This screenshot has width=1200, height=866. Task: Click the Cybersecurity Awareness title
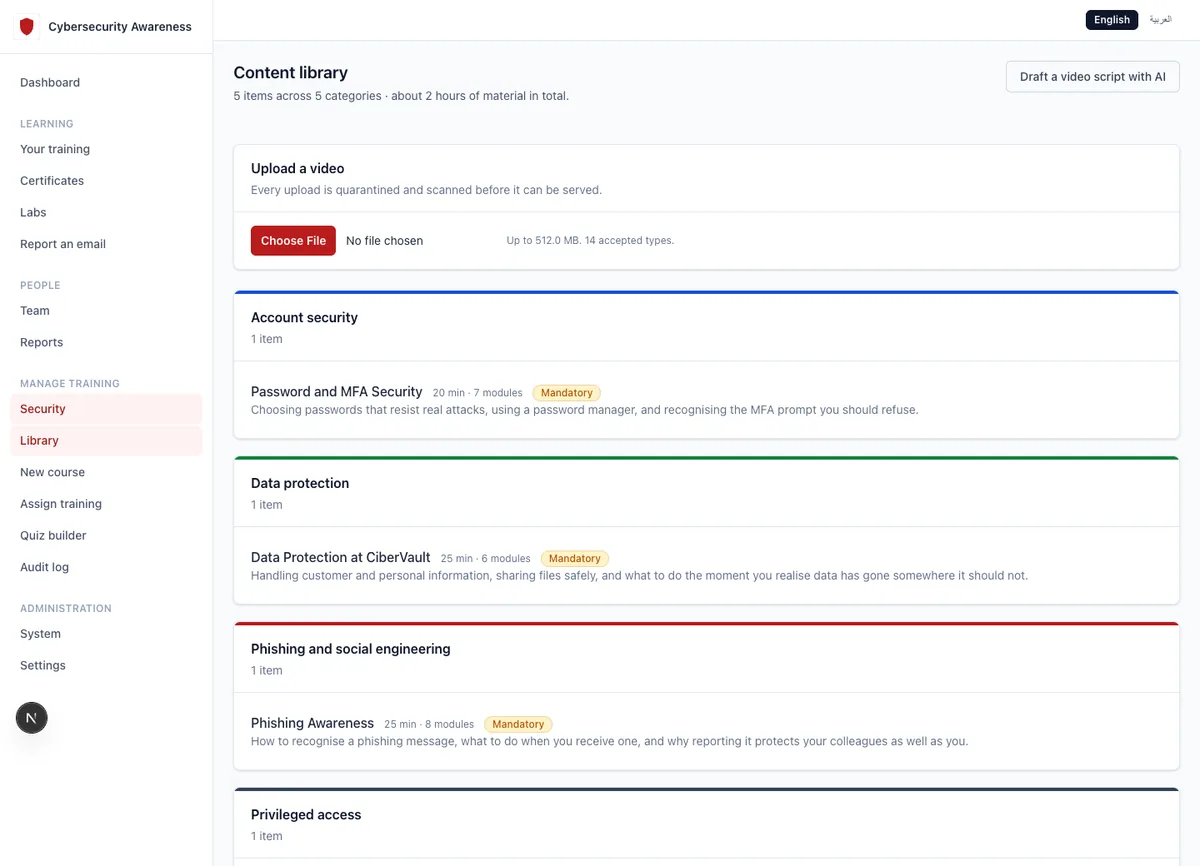click(x=120, y=27)
